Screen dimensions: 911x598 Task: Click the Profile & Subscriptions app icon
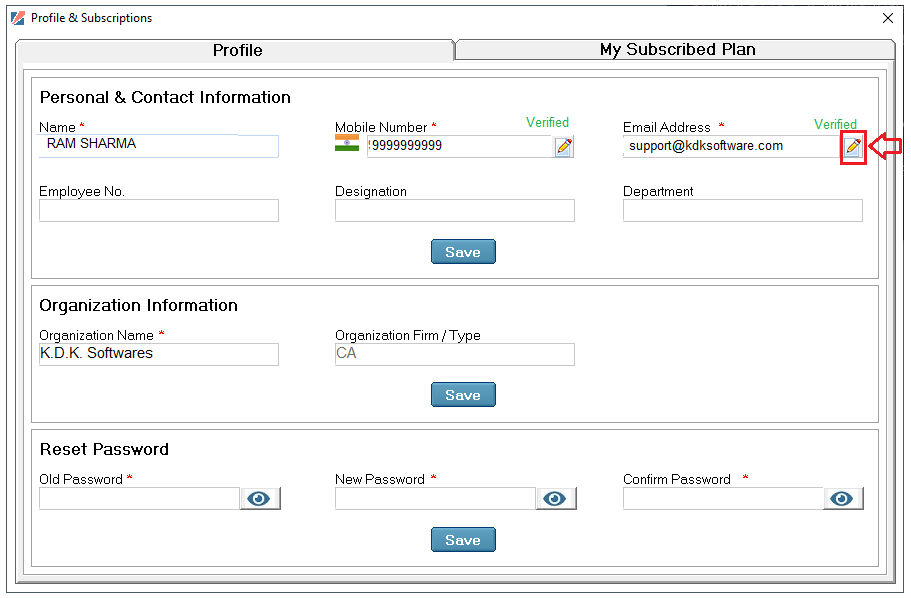point(18,18)
